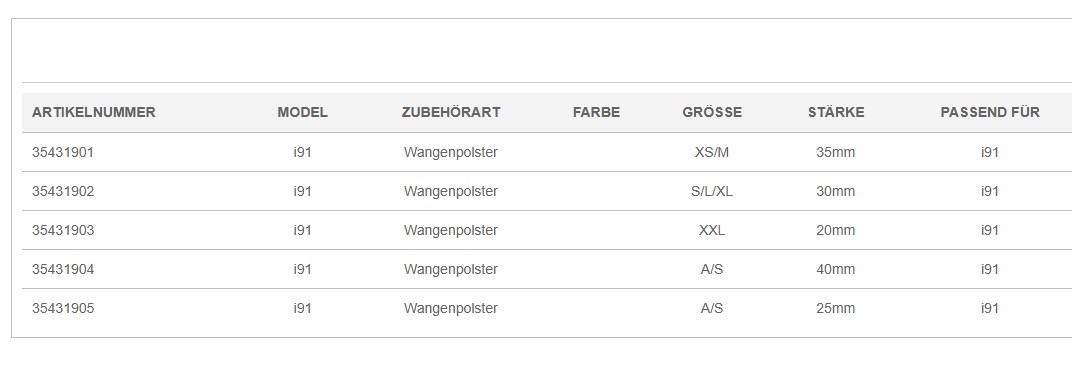This screenshot has width=1072, height=388.
Task: Select article number 35431902
Action: 63,191
